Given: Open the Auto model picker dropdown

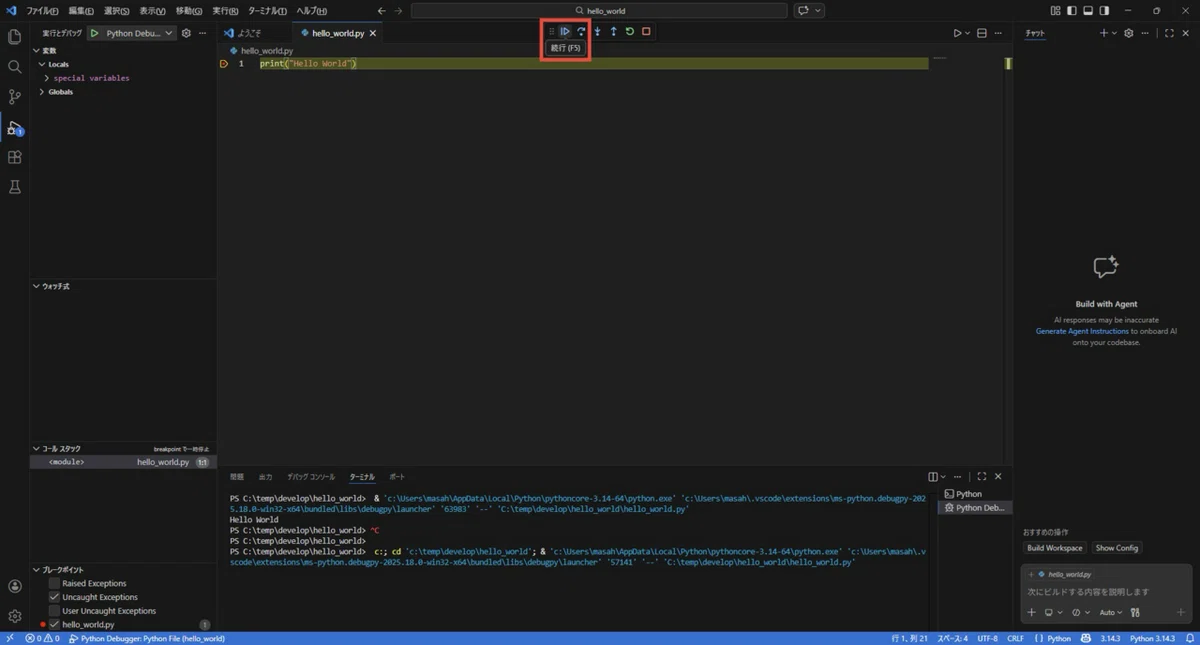Looking at the screenshot, I should [1111, 612].
